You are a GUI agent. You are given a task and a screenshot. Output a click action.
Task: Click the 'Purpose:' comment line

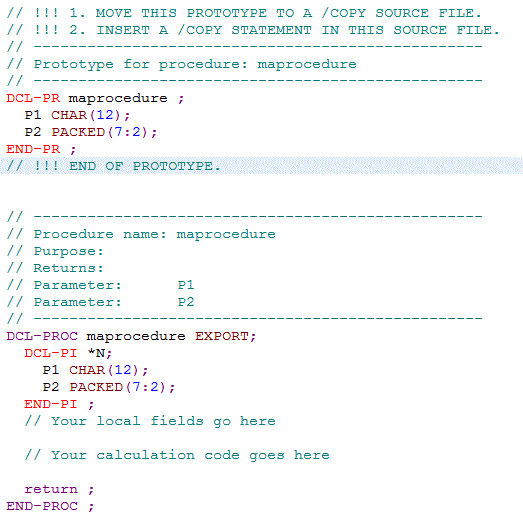(x=55, y=251)
